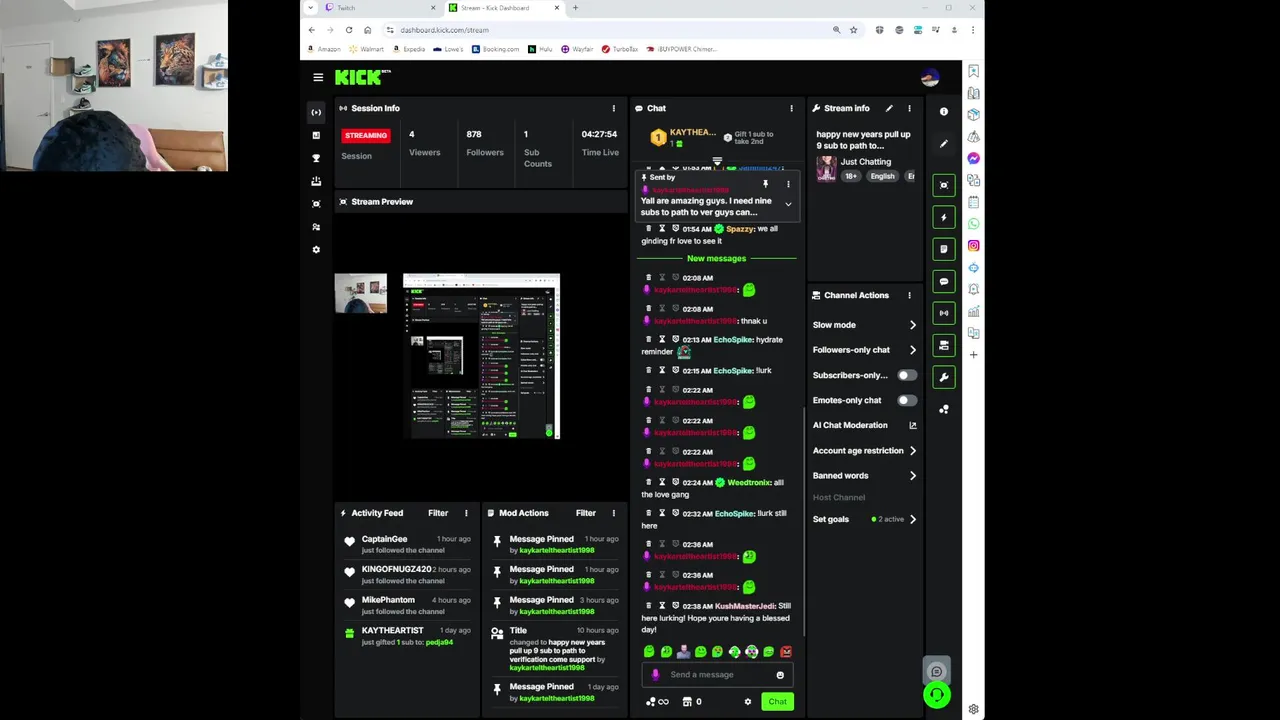
Task: Open Chat panel three-dot menu
Action: 791,108
